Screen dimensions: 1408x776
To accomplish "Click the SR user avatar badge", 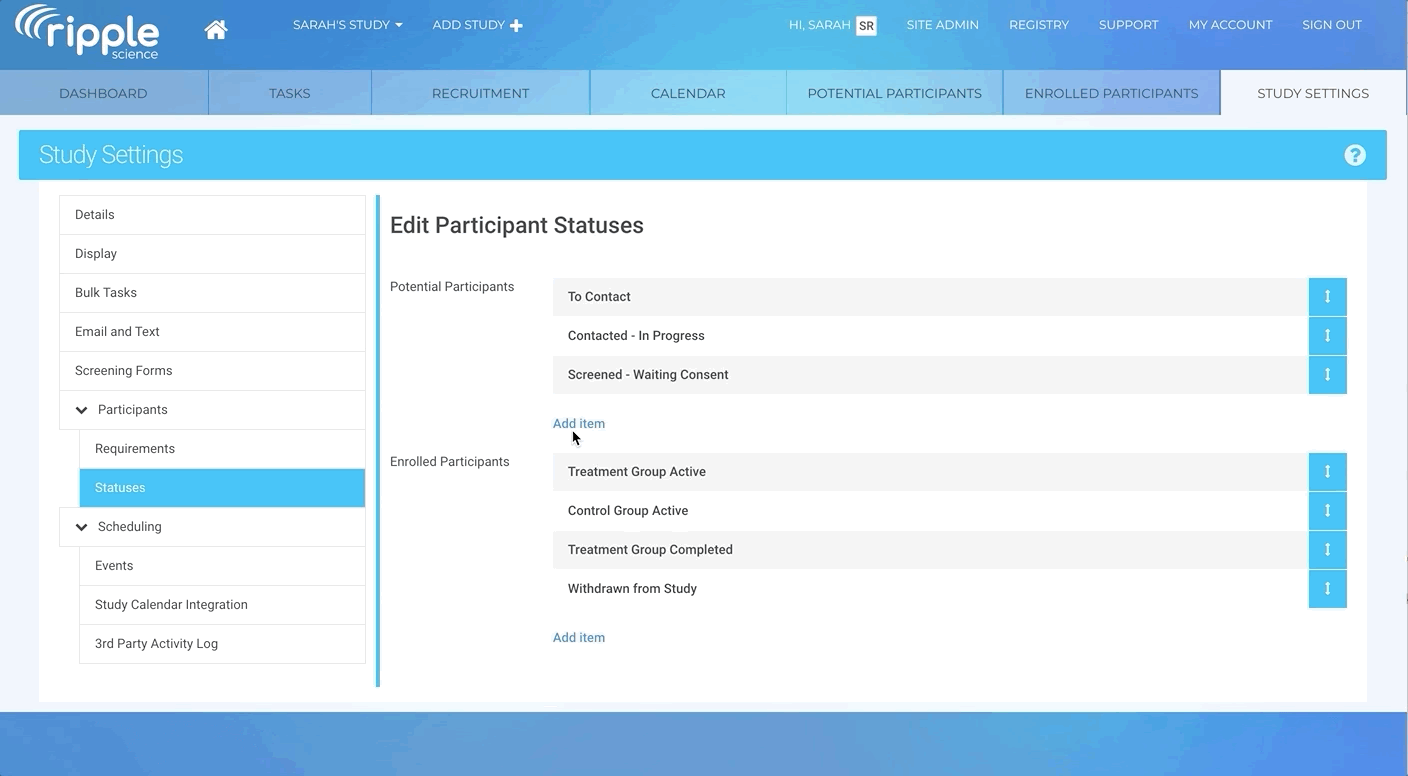I will click(x=866, y=26).
